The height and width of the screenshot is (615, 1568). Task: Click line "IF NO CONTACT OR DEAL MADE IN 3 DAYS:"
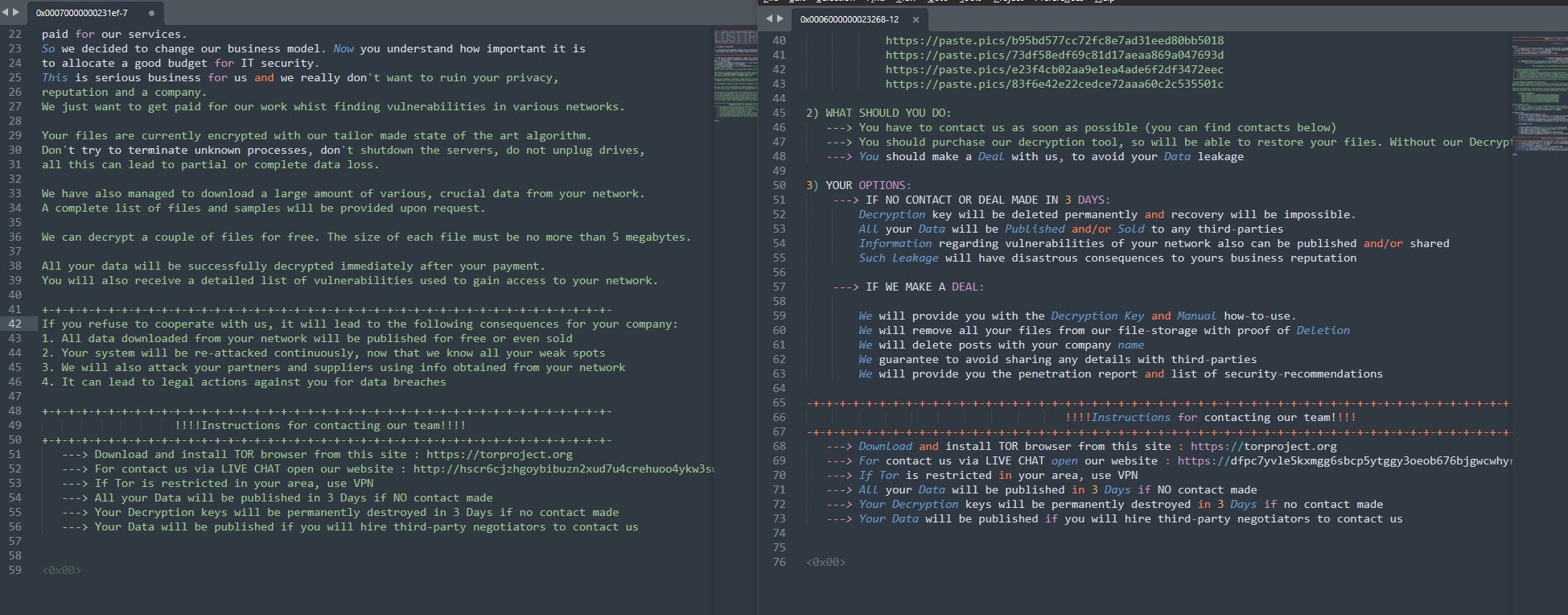(x=971, y=200)
